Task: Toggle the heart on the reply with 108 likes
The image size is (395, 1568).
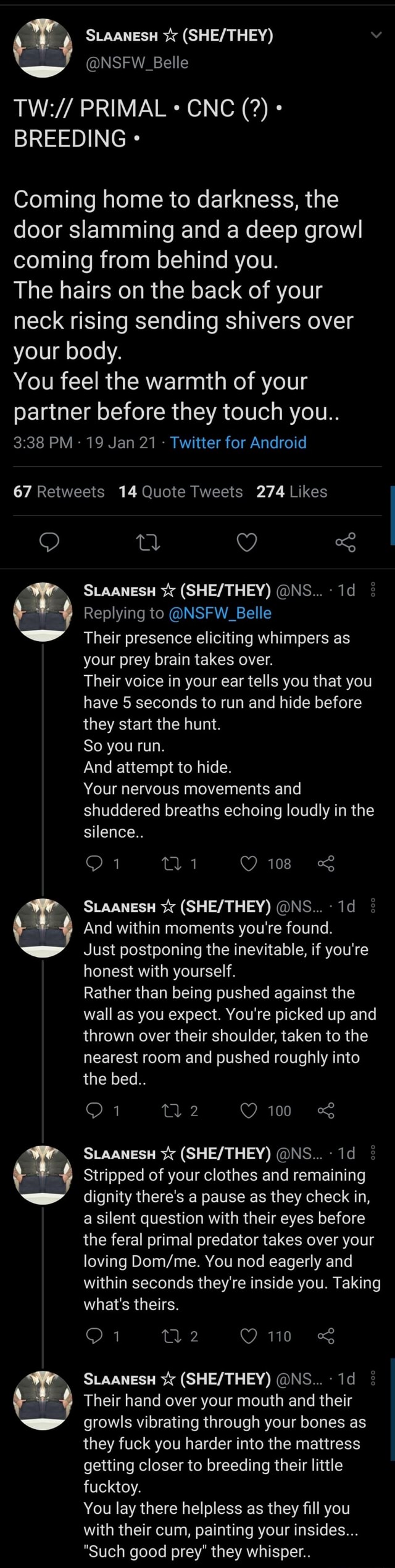Action: click(249, 864)
